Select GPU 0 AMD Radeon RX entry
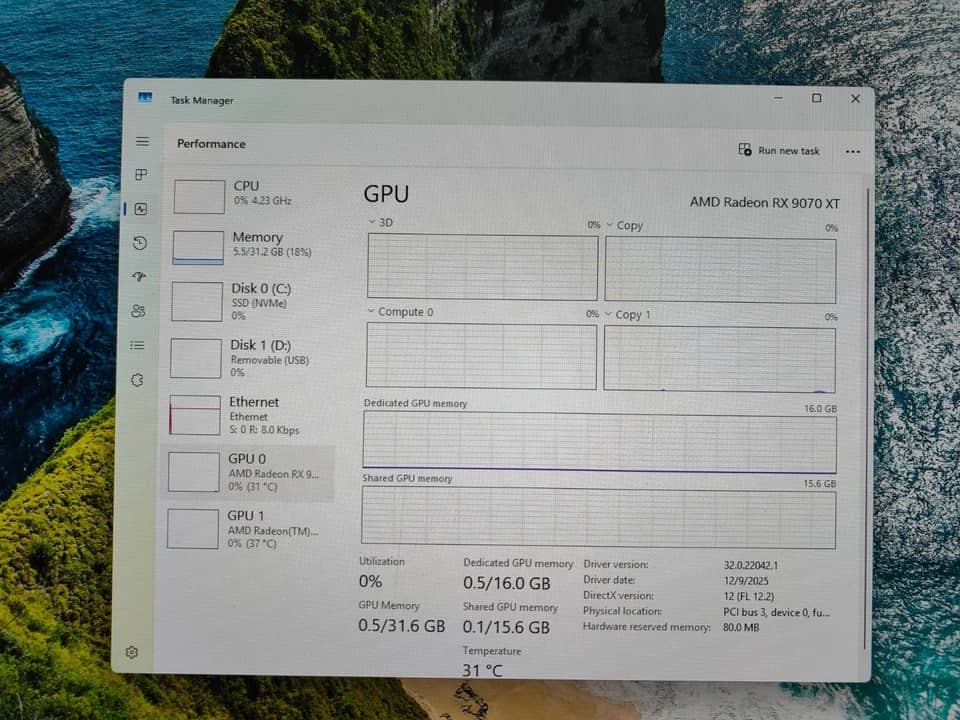The height and width of the screenshot is (720, 960). click(x=248, y=472)
